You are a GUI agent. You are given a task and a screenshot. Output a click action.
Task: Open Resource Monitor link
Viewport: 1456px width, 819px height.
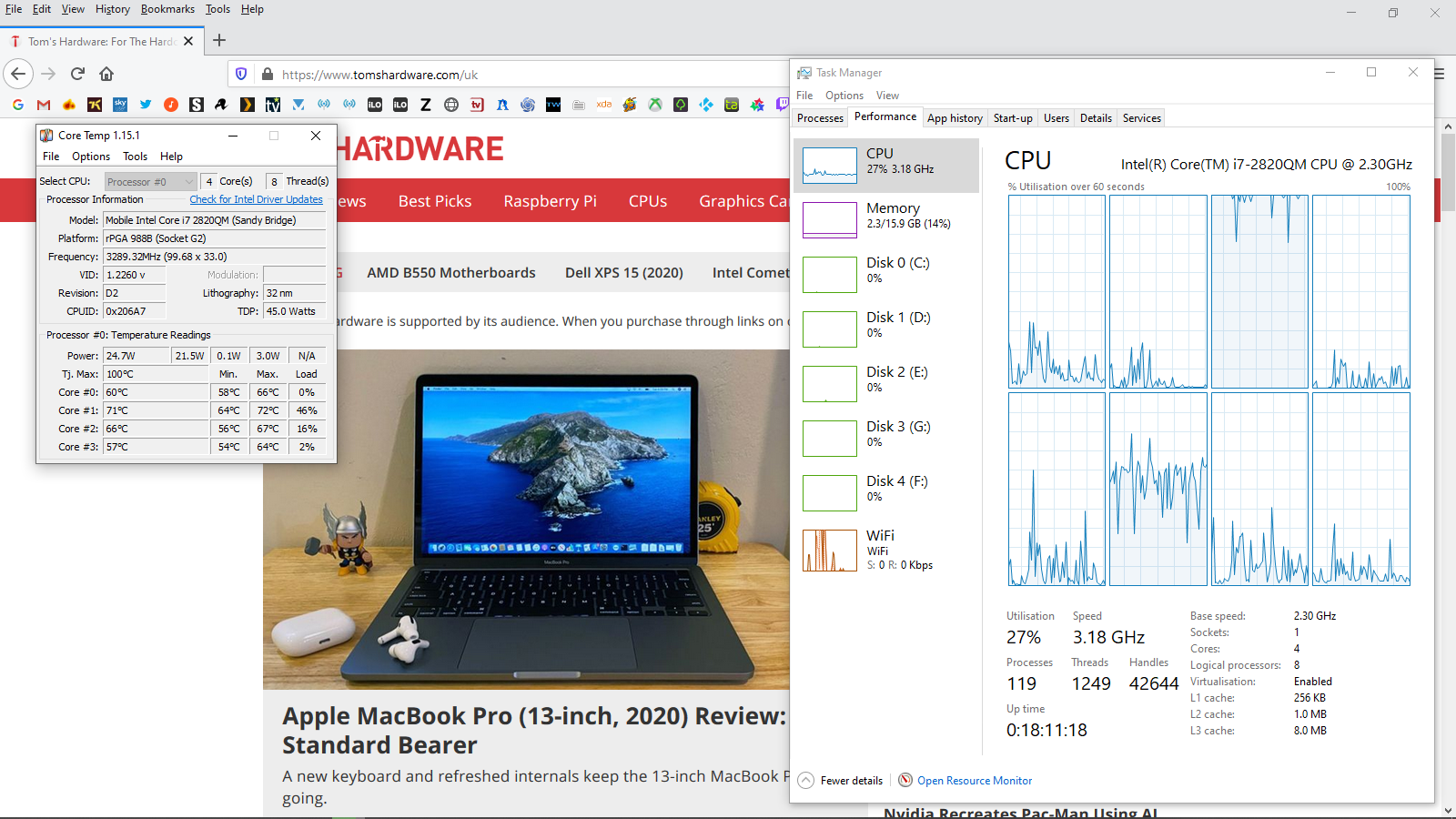tap(975, 780)
